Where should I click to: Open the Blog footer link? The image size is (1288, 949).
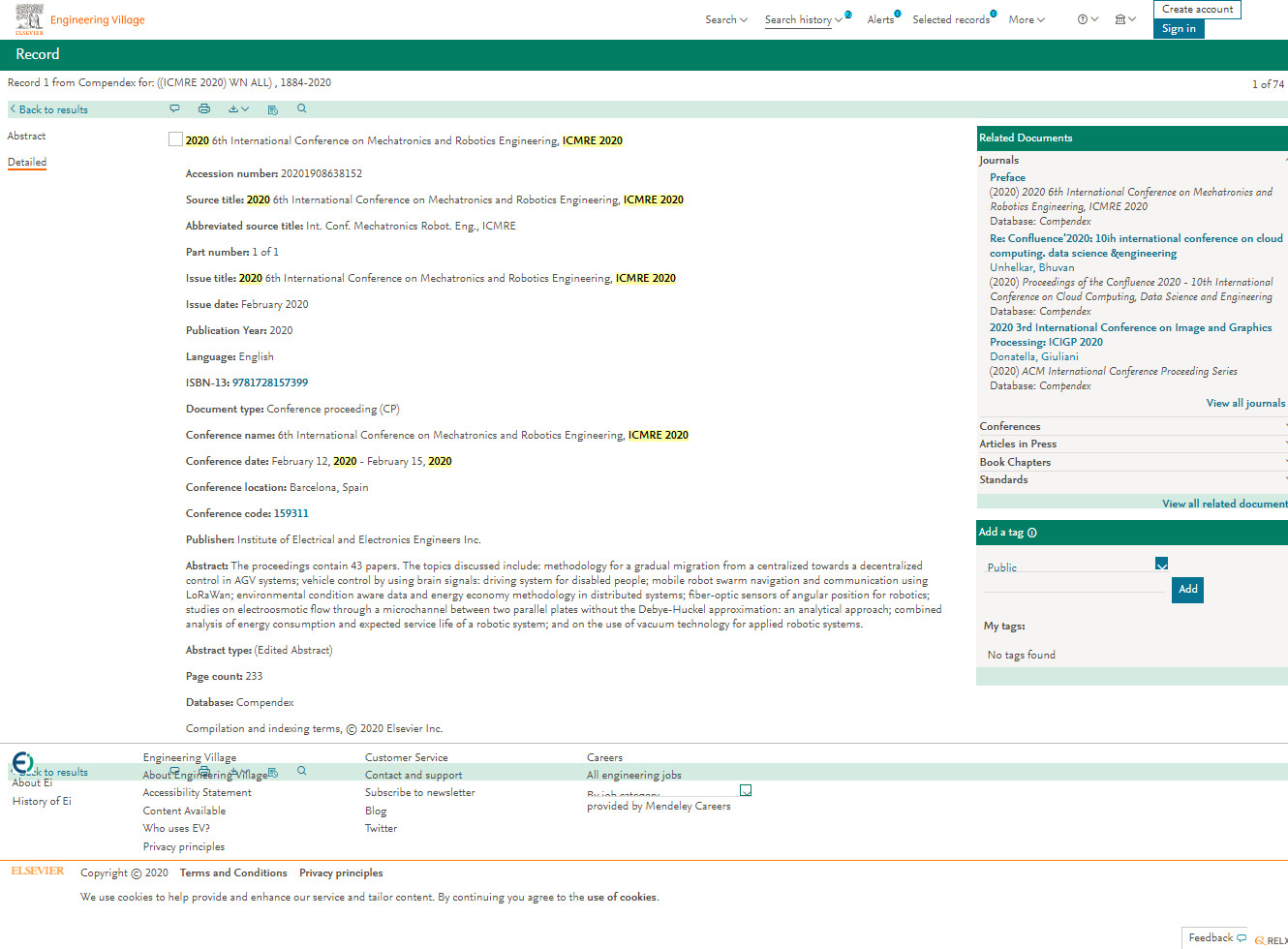[376, 811]
